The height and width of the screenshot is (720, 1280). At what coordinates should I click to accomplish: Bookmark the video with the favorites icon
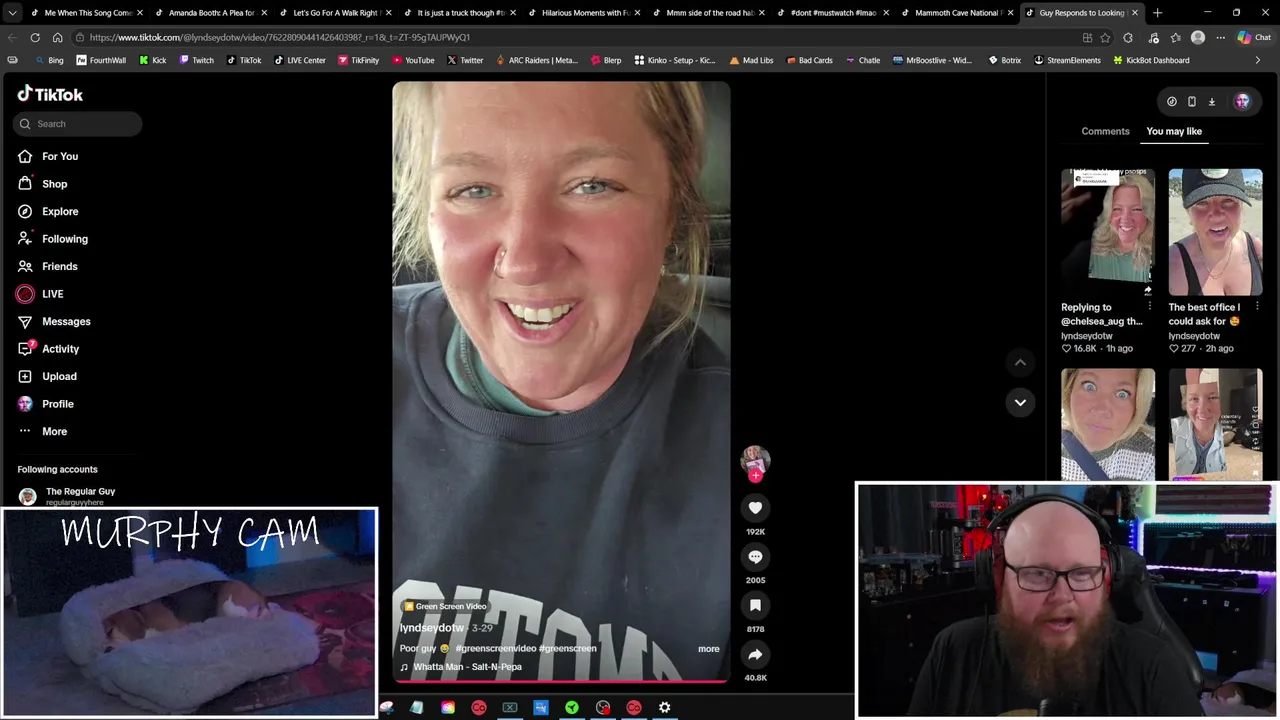coord(755,605)
